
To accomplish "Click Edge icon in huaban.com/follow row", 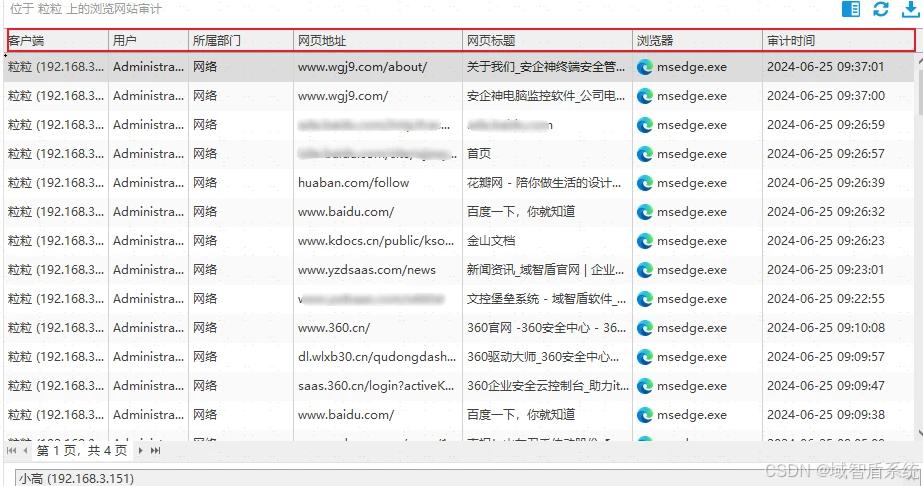I will (x=645, y=183).
